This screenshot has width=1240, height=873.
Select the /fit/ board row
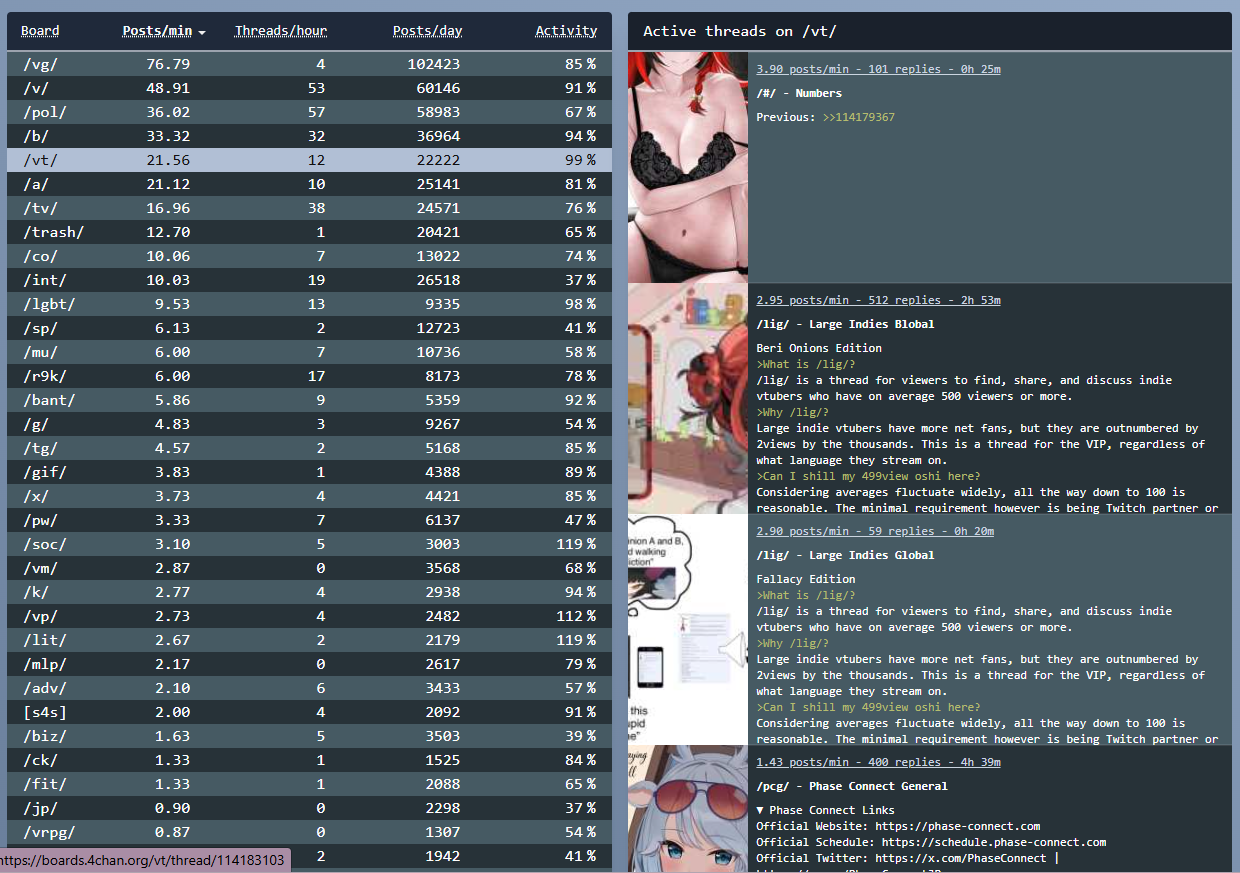coord(309,784)
